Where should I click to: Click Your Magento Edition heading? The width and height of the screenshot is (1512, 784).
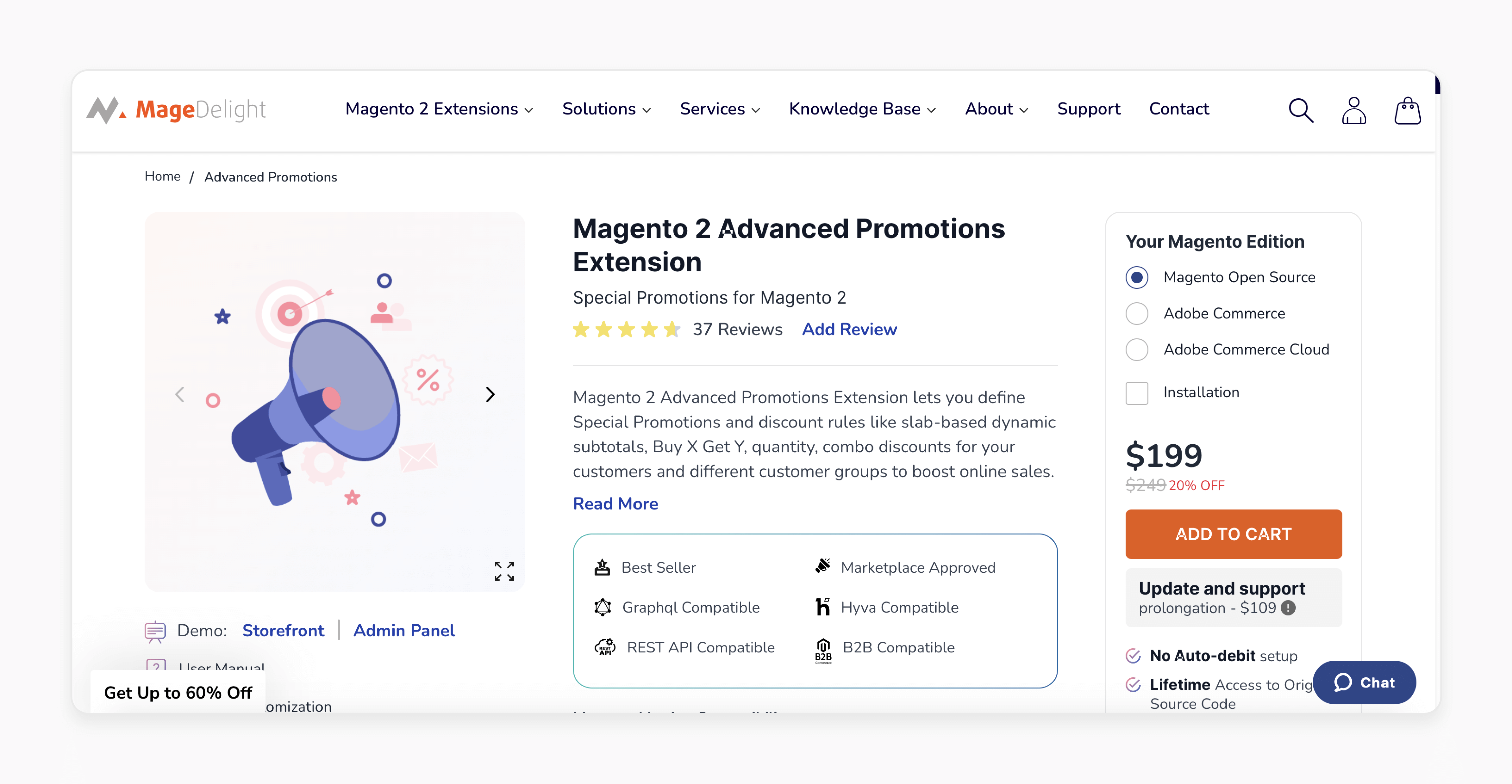1215,241
